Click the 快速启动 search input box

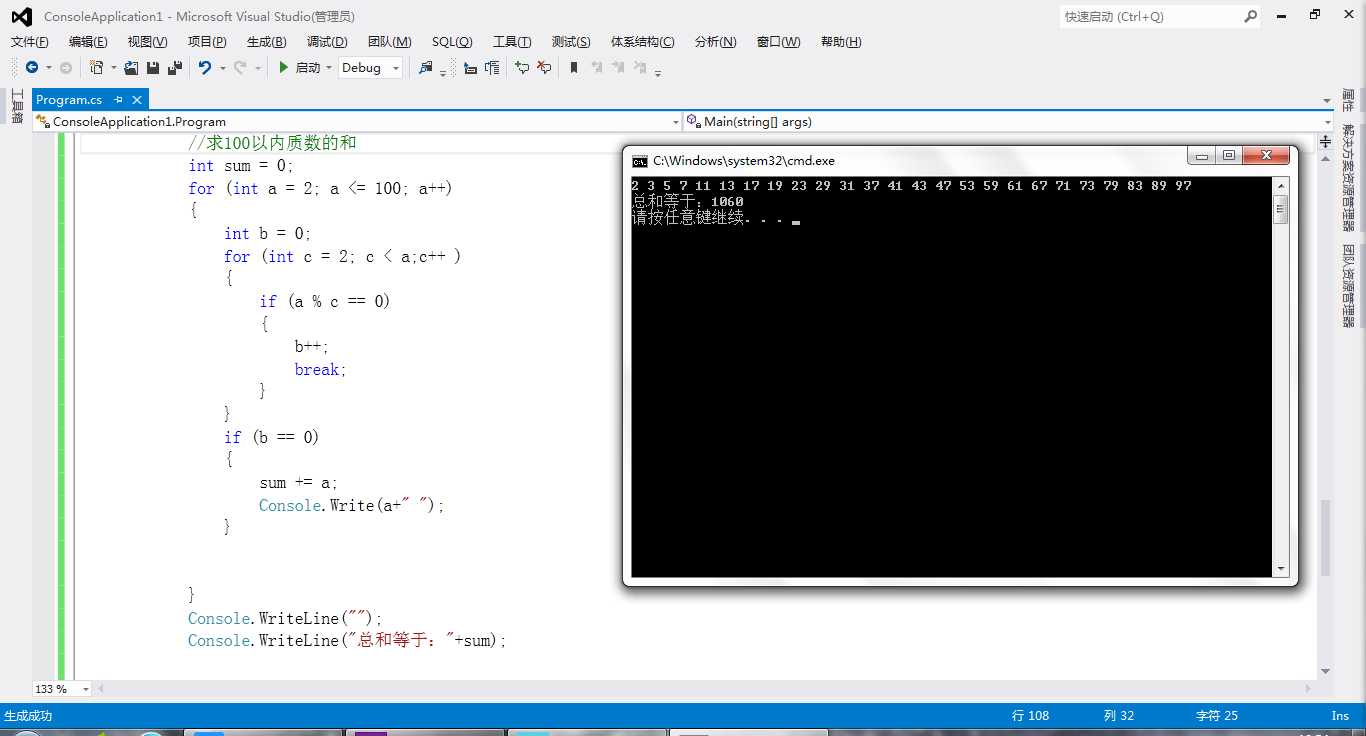[1150, 16]
